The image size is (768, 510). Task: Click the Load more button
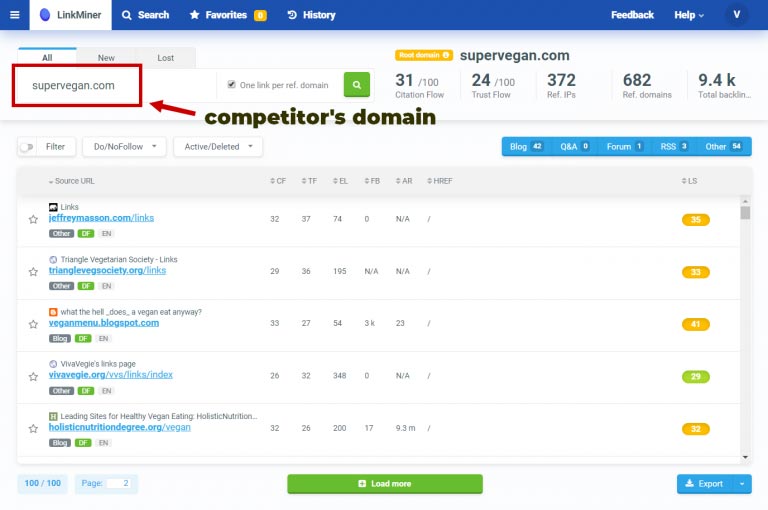click(384, 484)
